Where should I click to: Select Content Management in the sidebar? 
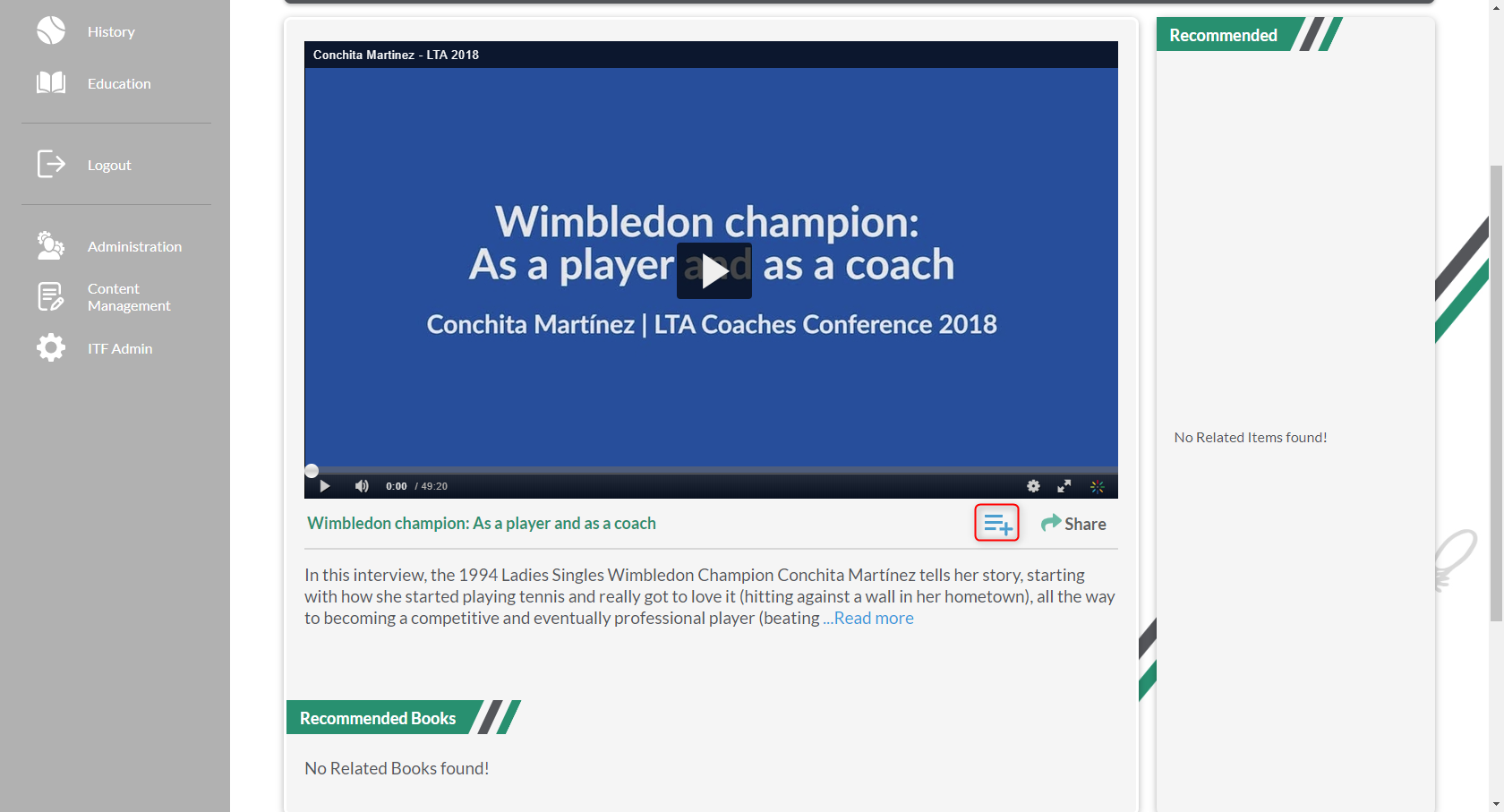[129, 297]
